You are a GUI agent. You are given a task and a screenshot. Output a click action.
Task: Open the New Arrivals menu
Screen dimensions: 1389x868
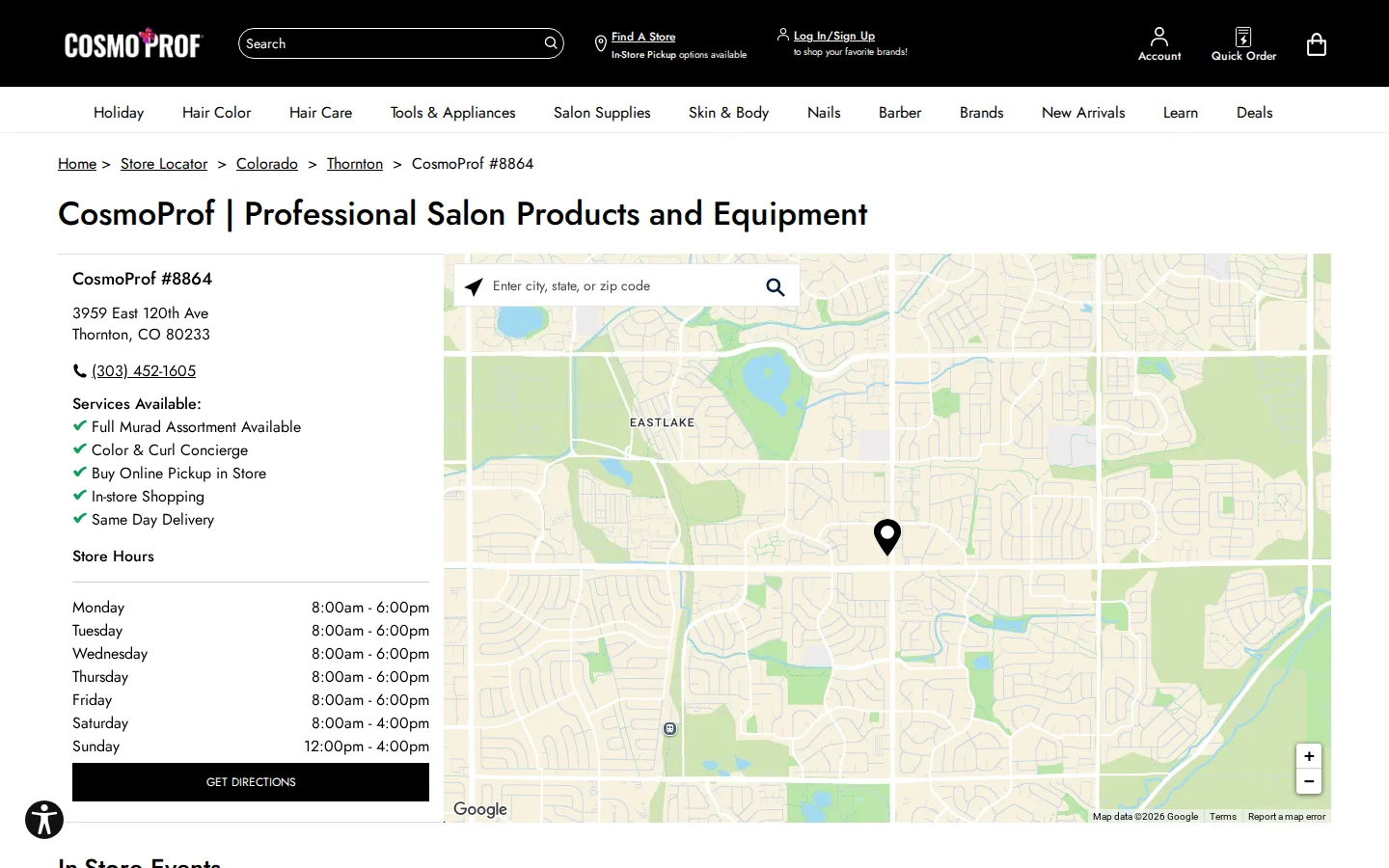[x=1083, y=113]
